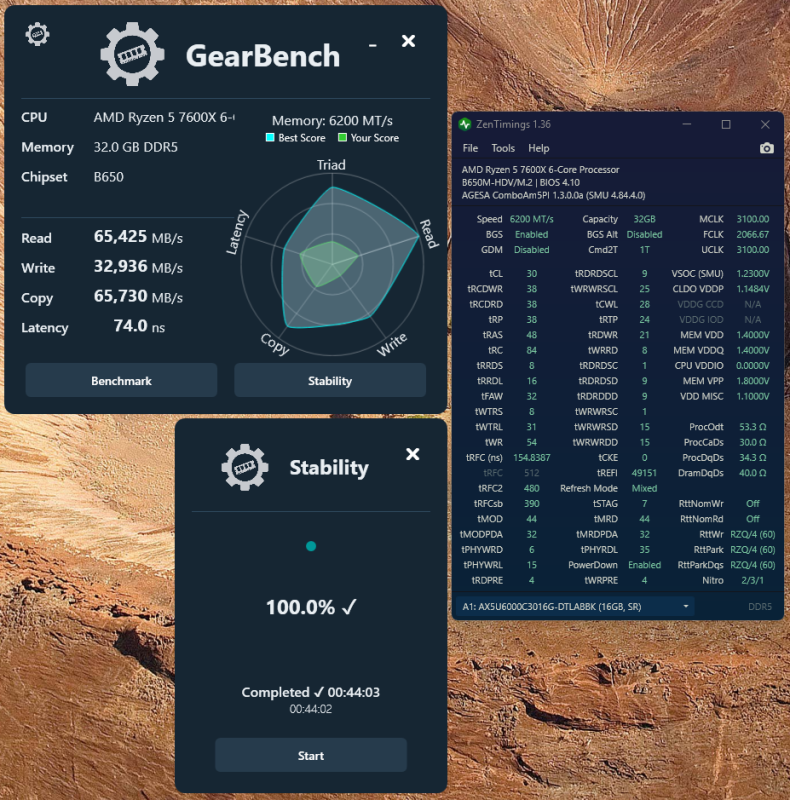Click the 100.0% stability result
790x800 pixels.
click(311, 607)
